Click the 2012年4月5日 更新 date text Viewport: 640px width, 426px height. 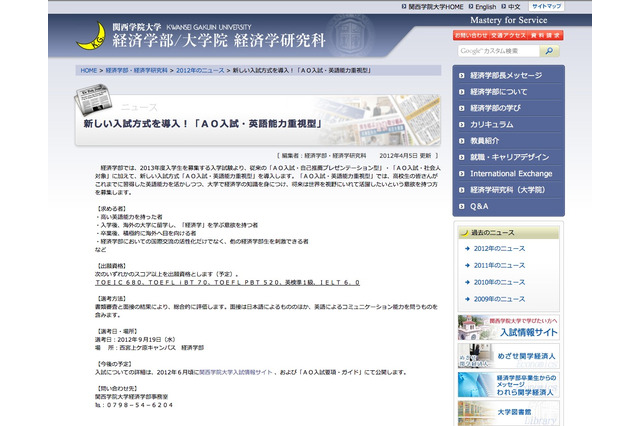(x=405, y=155)
